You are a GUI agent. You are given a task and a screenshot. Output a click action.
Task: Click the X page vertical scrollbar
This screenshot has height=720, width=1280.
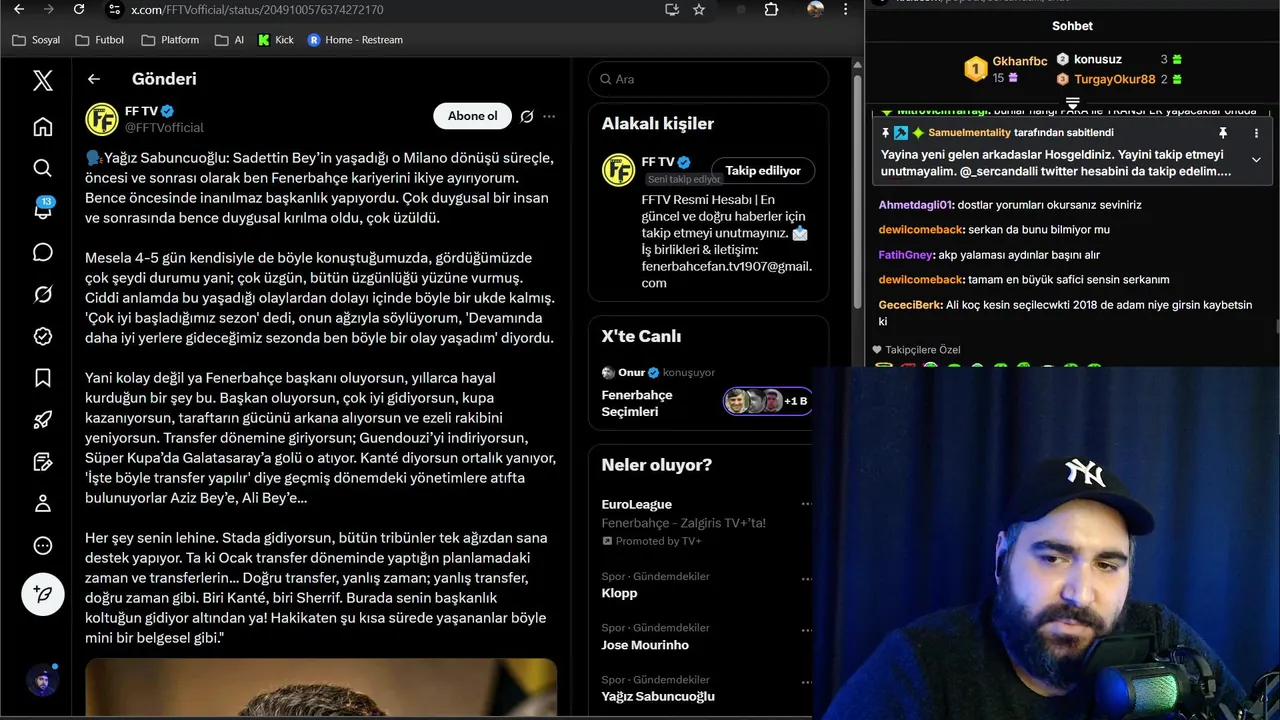click(x=857, y=189)
